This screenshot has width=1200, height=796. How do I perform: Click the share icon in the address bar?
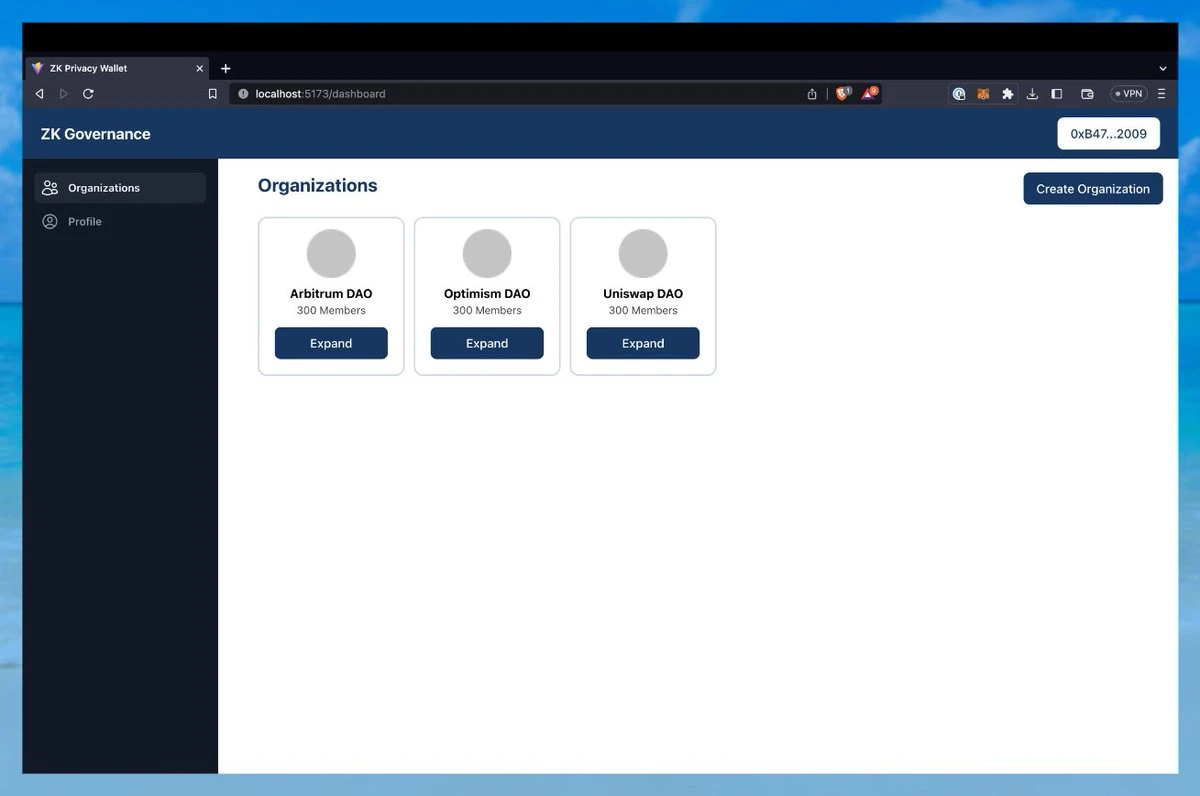pos(812,94)
